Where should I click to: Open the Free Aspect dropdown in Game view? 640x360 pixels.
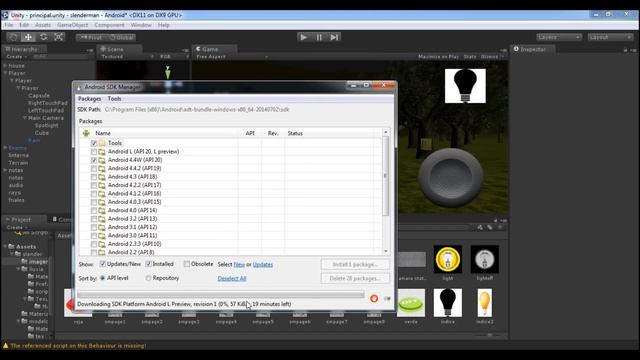point(231,57)
